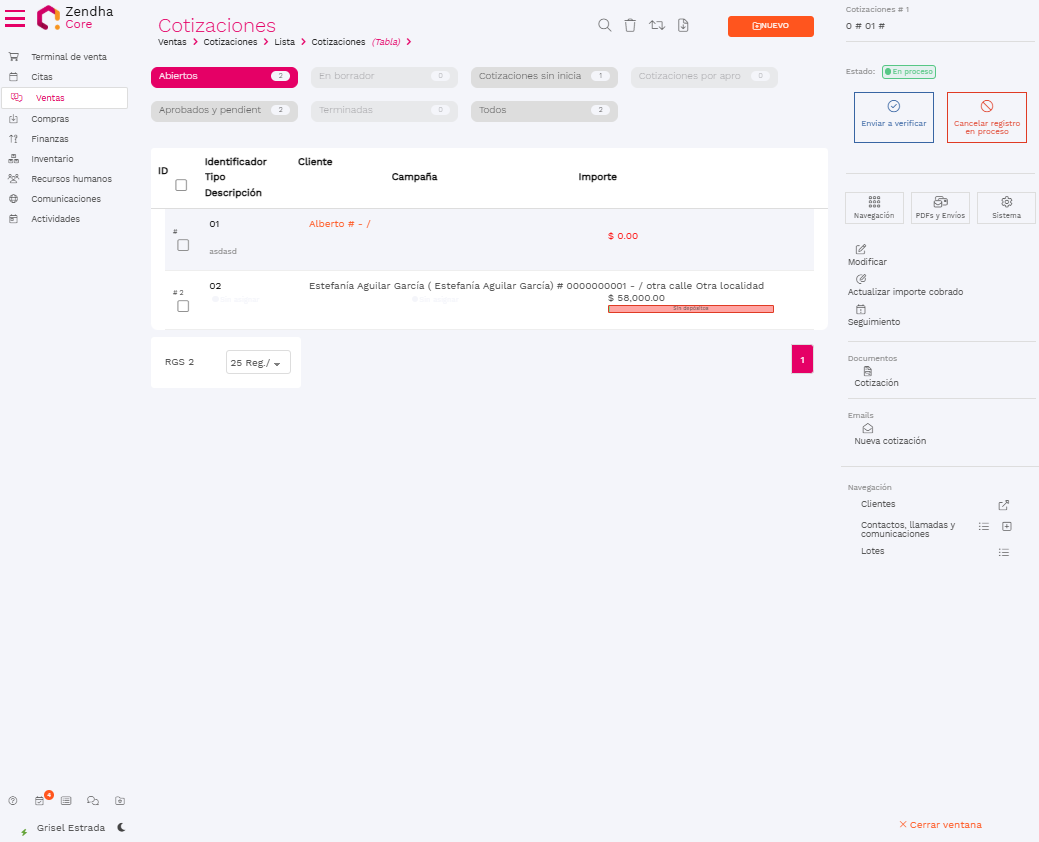Viewport: 1039px width, 842px height.
Task: Open the 25 Reg. page size dropdown
Action: (258, 363)
